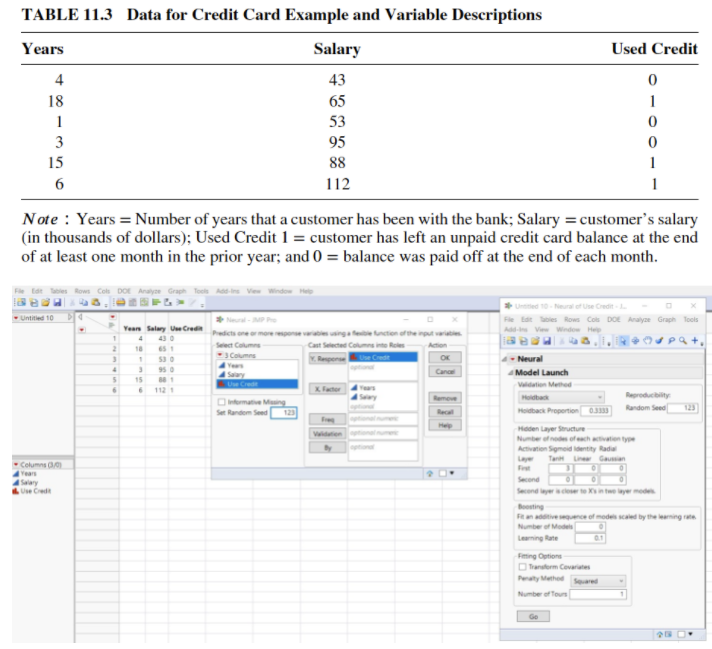Image resolution: width=712 pixels, height=649 pixels.
Task: Open Tables menu in main window
Action: 59,291
